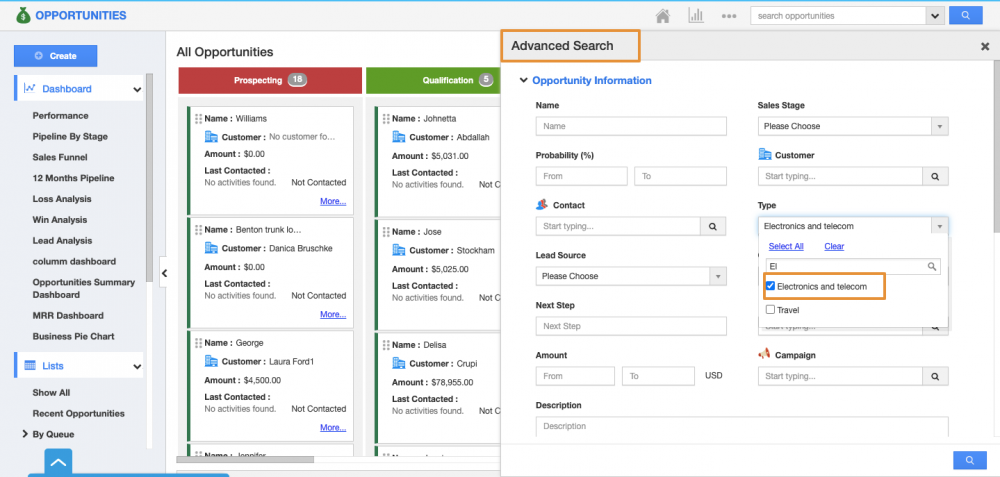This screenshot has width=1000, height=477.
Task: Click the home icon in top bar
Action: pyautogui.click(x=662, y=16)
